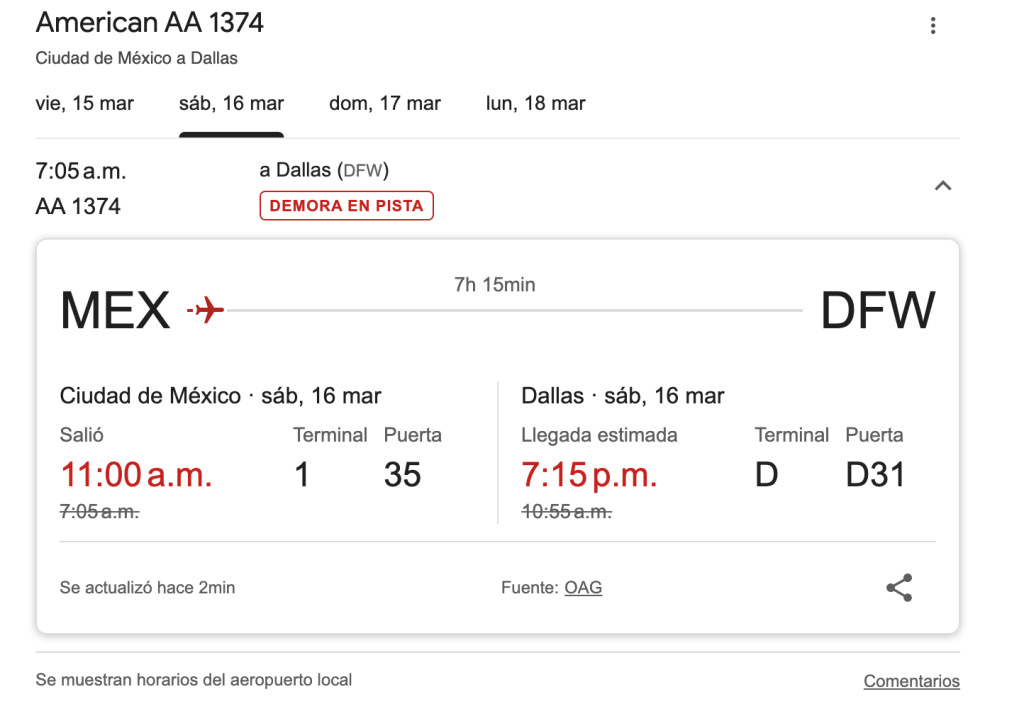Click the "DEMORA EN PISTA" badge

pyautogui.click(x=346, y=205)
